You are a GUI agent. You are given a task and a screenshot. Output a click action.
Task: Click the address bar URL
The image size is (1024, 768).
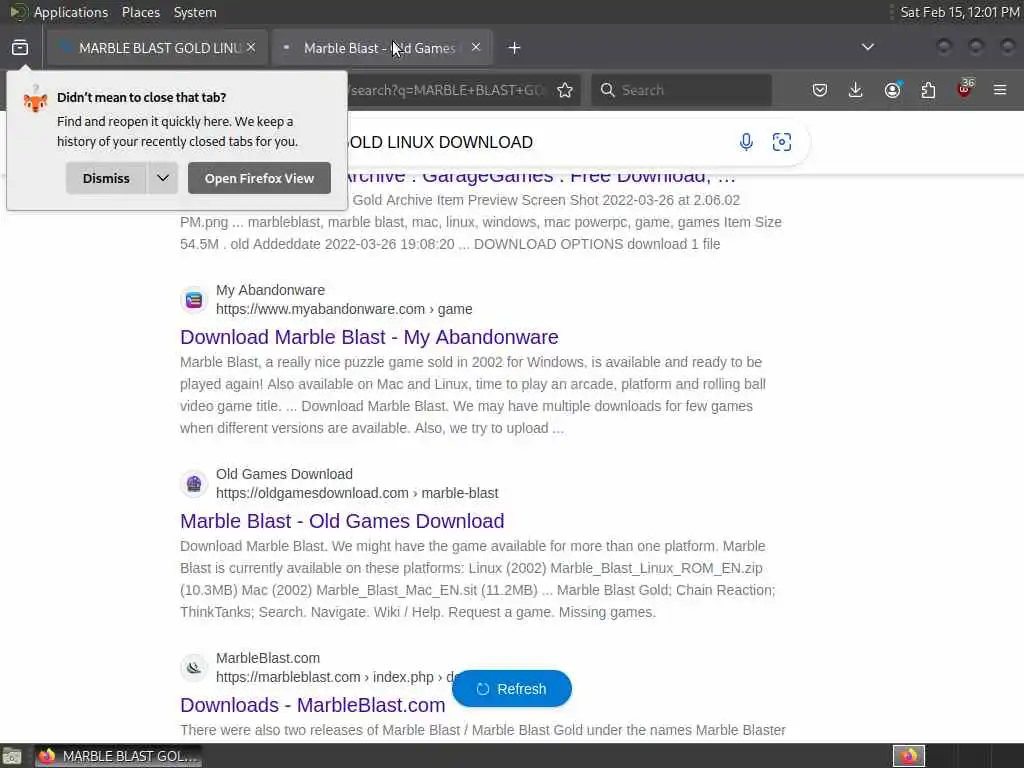coord(447,90)
